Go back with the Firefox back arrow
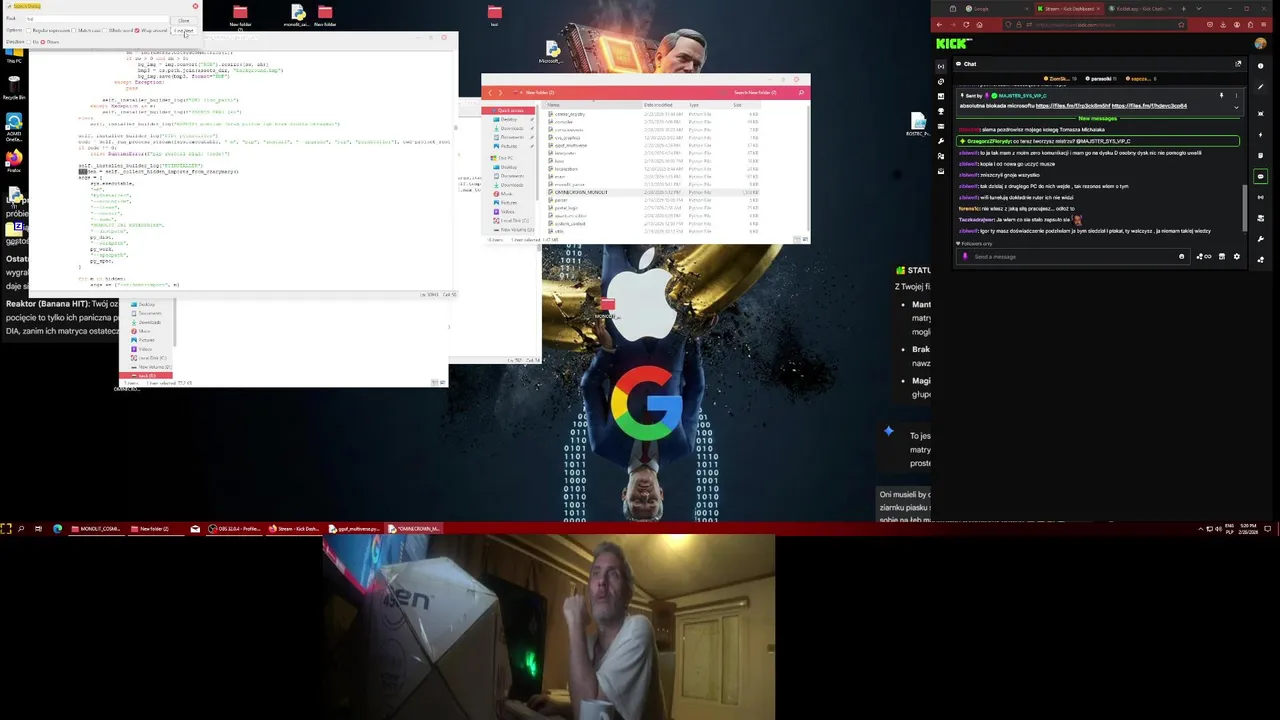 939,25
